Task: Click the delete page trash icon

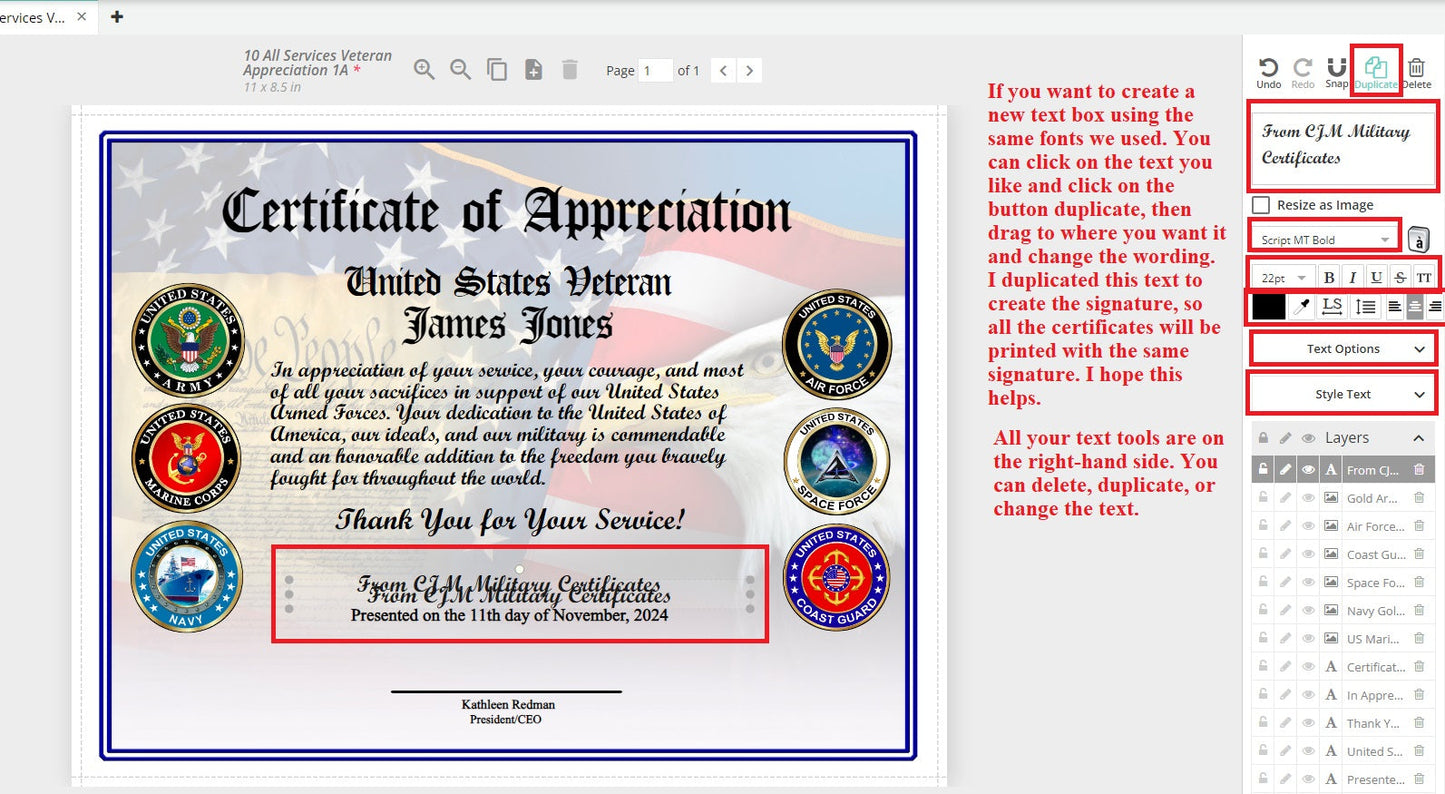Action: pyautogui.click(x=570, y=70)
